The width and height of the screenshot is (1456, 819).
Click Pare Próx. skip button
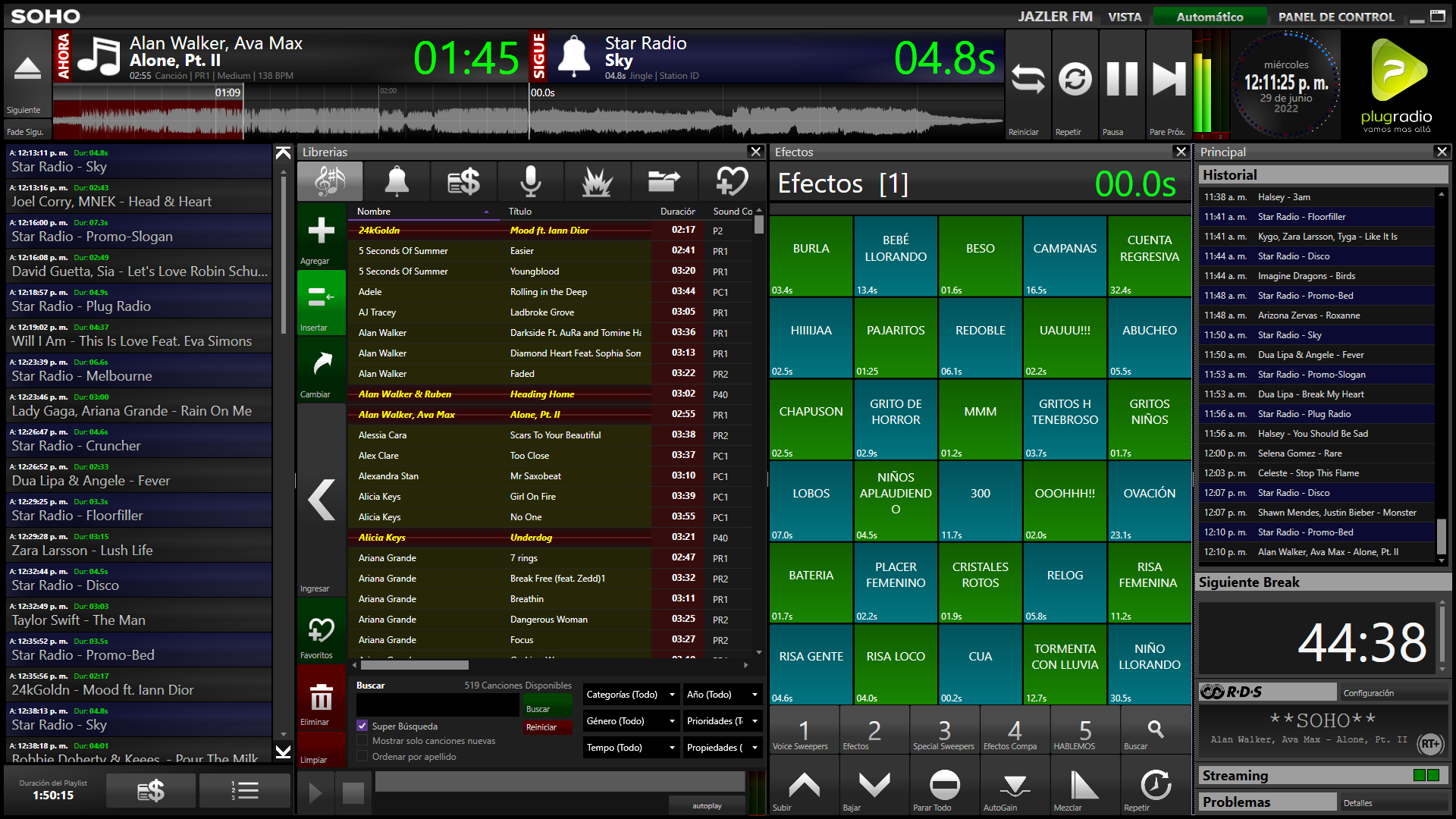click(x=1169, y=85)
